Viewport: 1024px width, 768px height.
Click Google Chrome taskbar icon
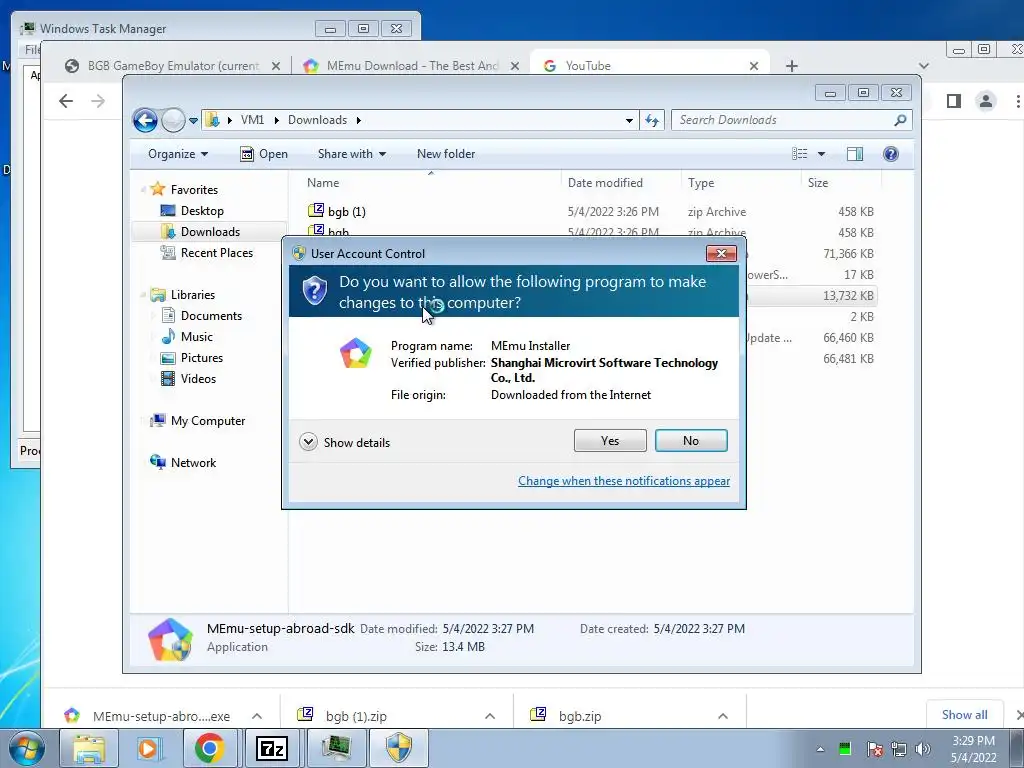(x=209, y=748)
